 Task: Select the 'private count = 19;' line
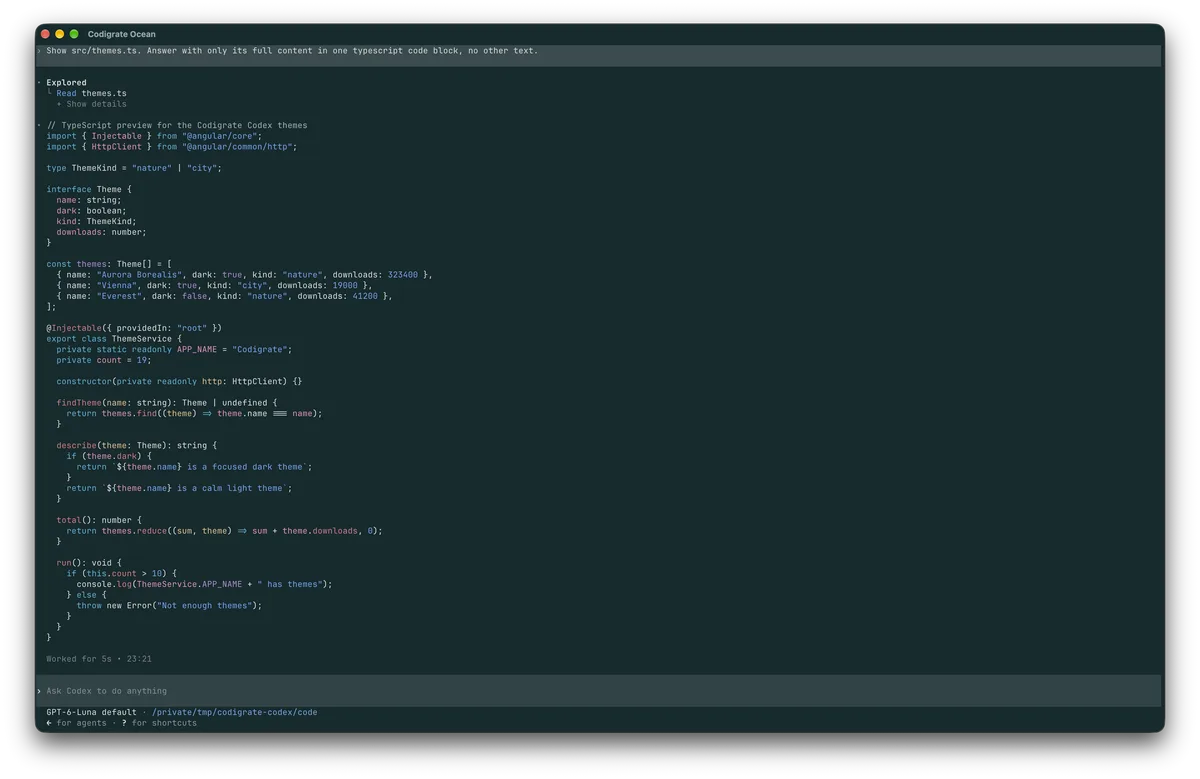[104, 360]
